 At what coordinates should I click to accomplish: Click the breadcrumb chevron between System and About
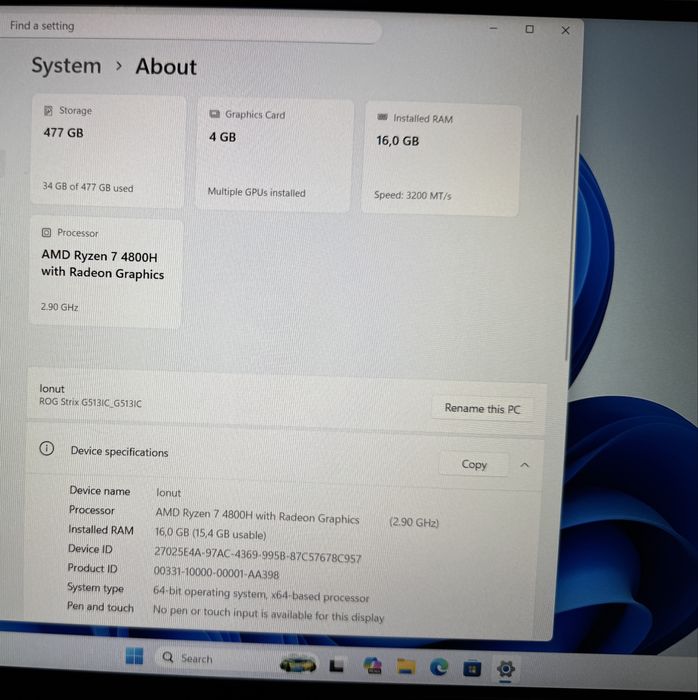[119, 66]
